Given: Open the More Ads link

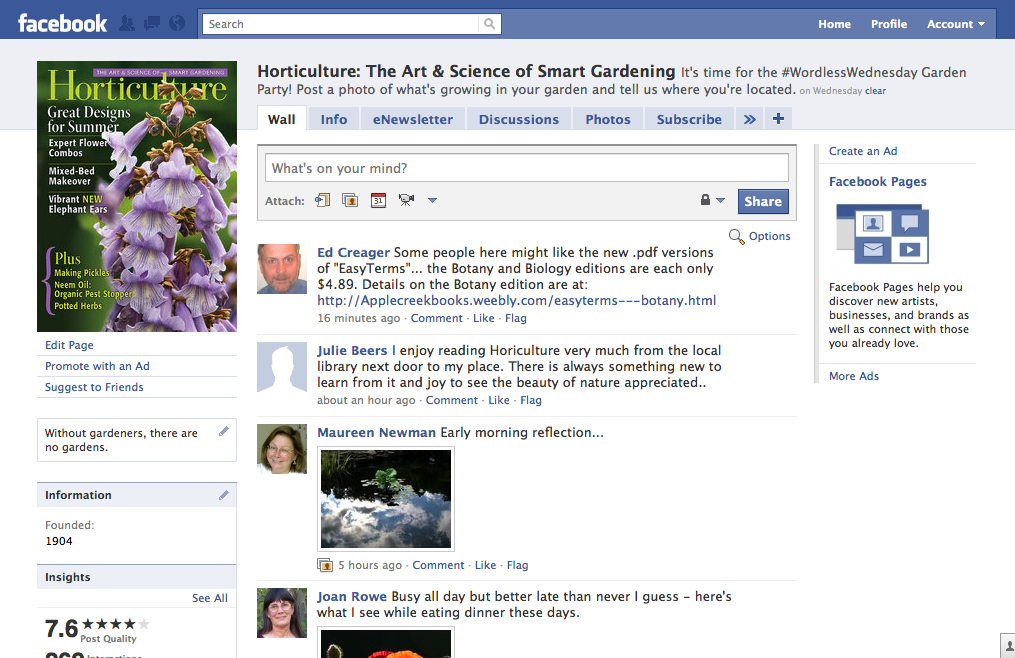Looking at the screenshot, I should (854, 376).
